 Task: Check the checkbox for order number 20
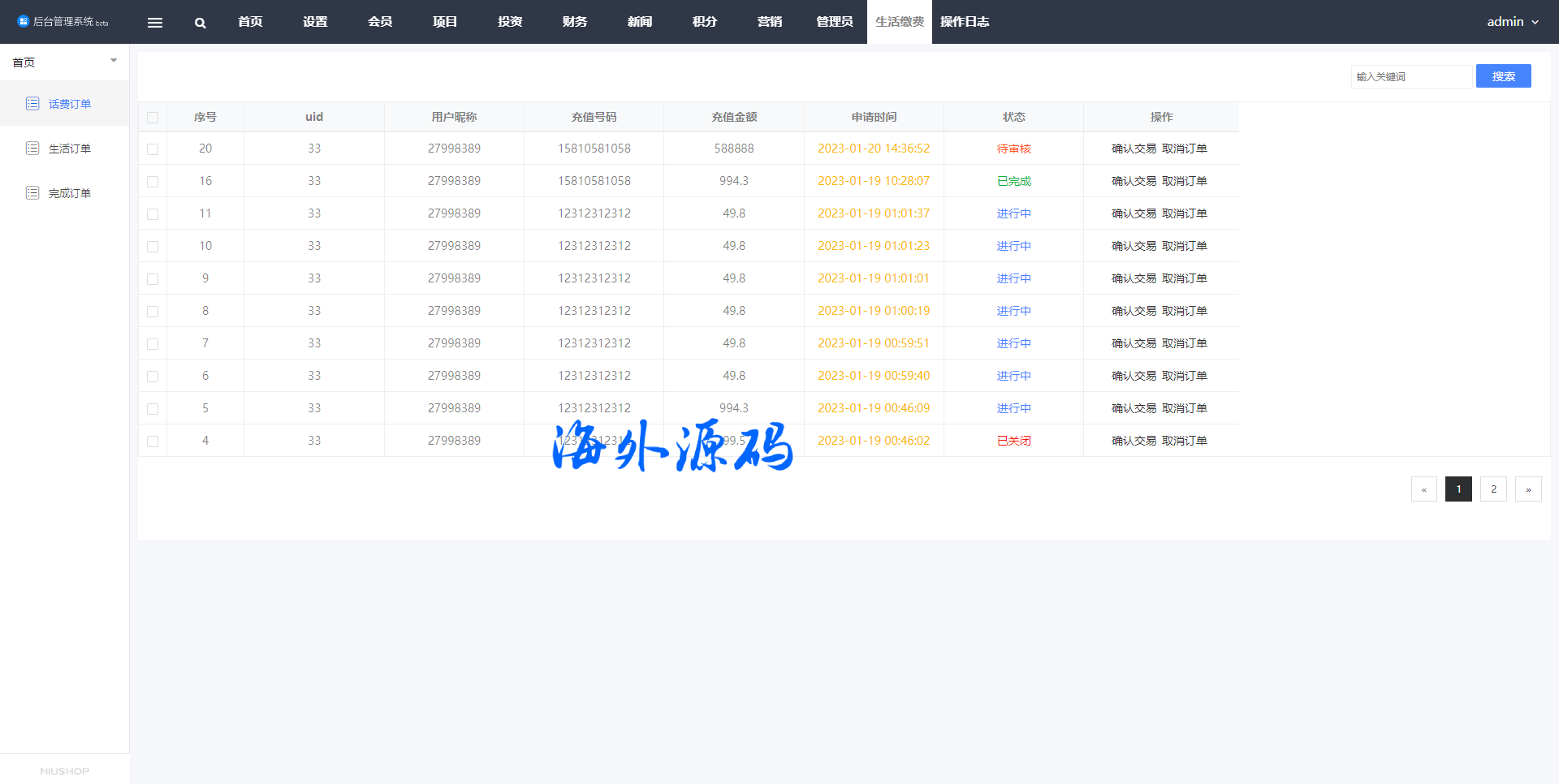point(153,149)
